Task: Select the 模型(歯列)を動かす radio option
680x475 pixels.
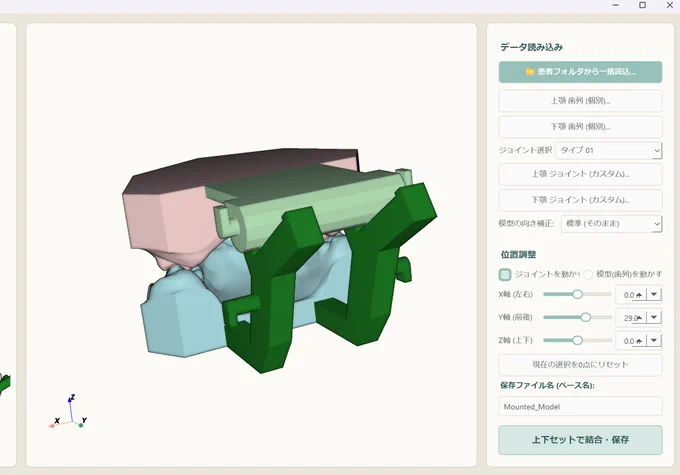Action: click(x=588, y=274)
